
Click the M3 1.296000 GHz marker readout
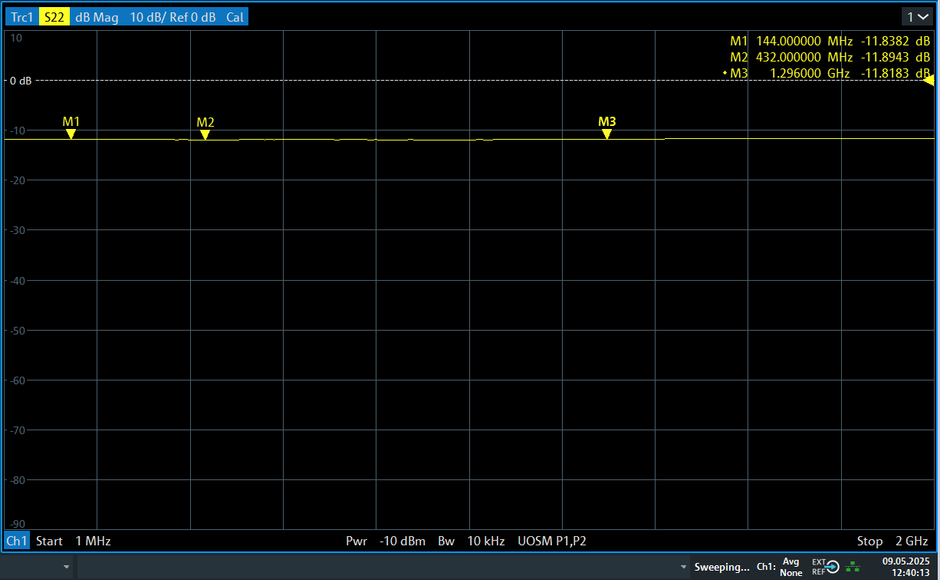click(x=827, y=73)
